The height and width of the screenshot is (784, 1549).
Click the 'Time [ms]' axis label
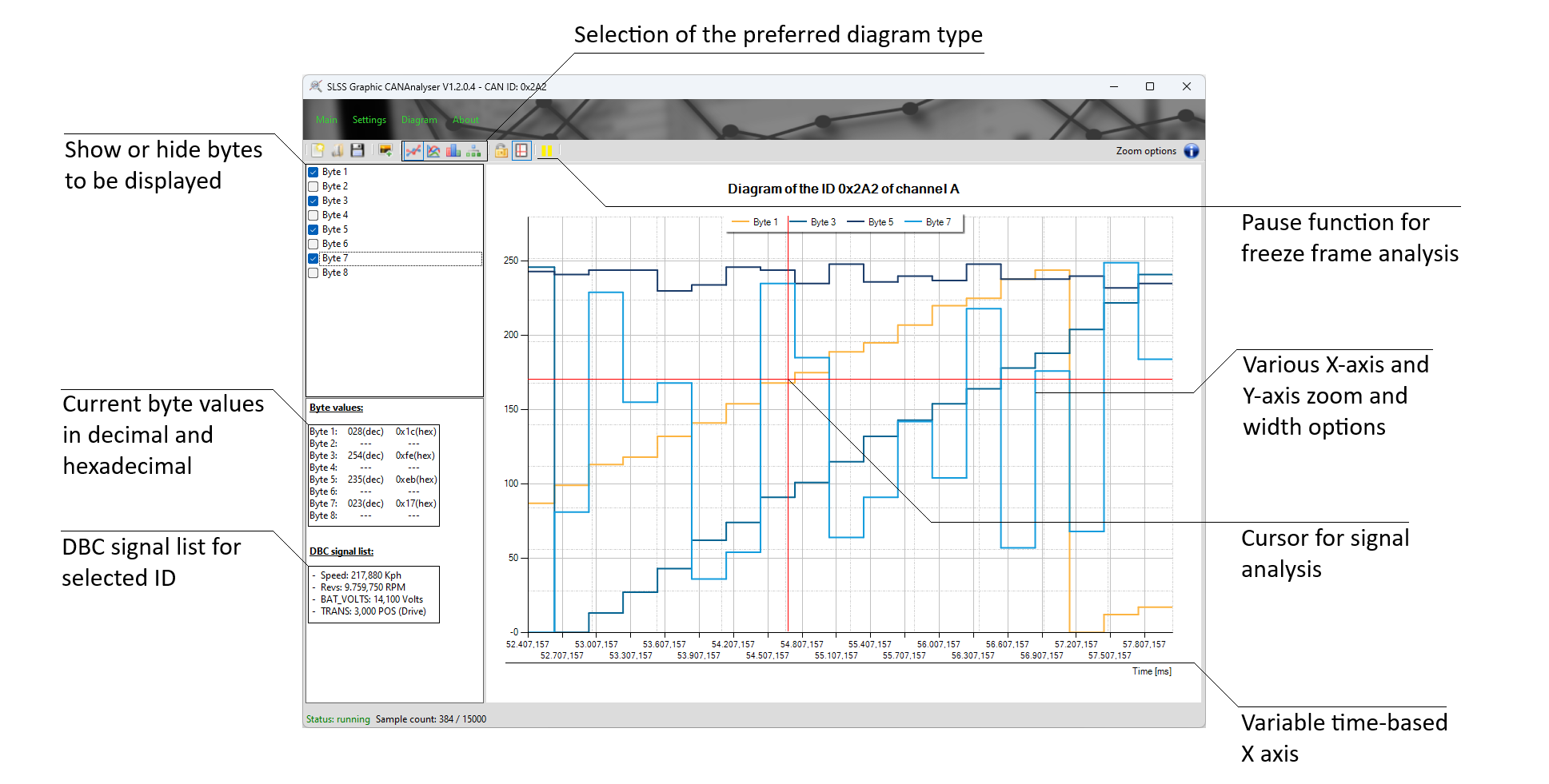click(1152, 671)
